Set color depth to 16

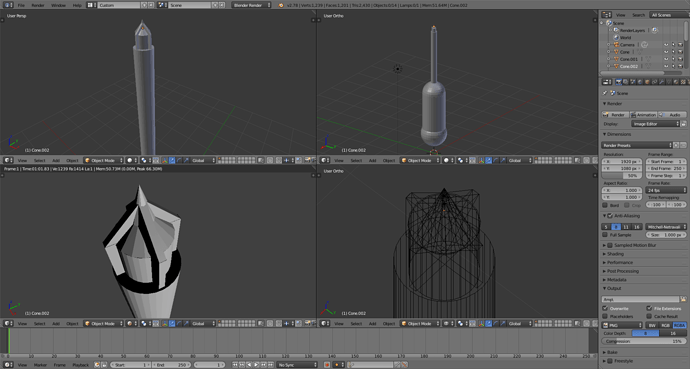(x=673, y=333)
